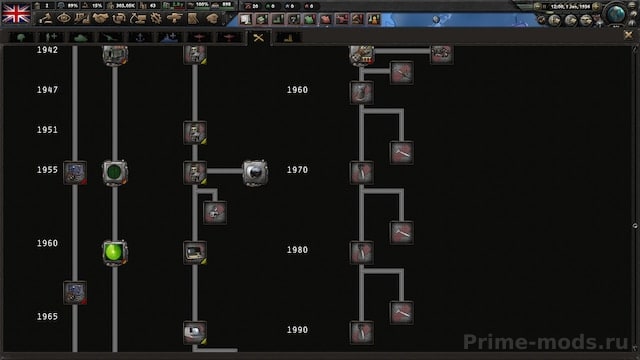
Task: Open the Construction crane icon
Action: click(x=138, y=18)
